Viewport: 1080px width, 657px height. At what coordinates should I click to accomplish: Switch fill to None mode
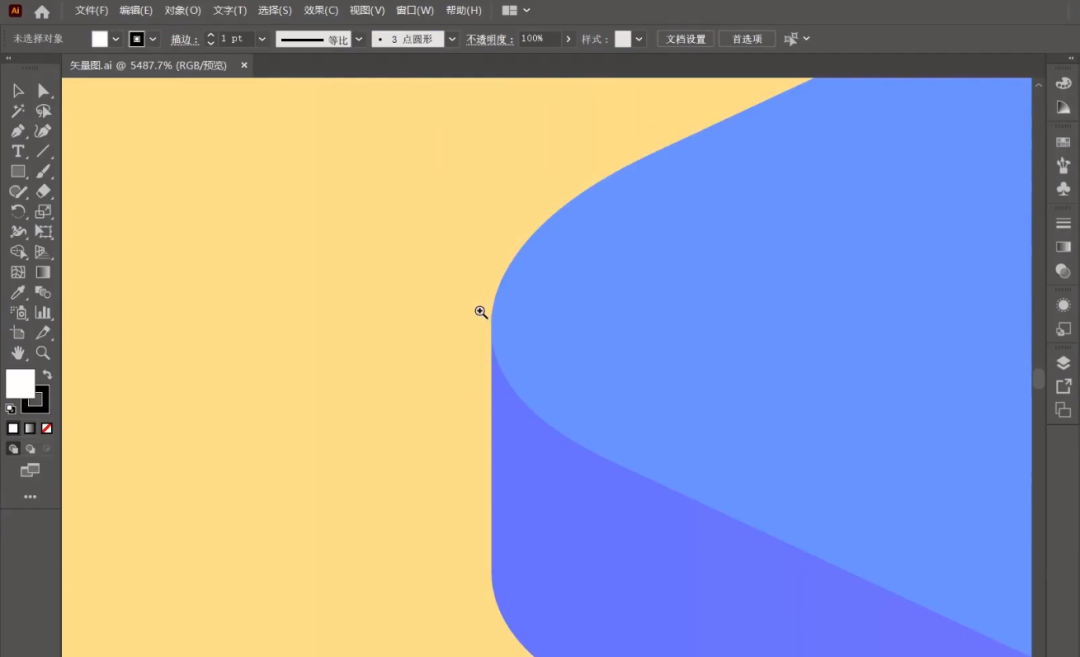46,428
